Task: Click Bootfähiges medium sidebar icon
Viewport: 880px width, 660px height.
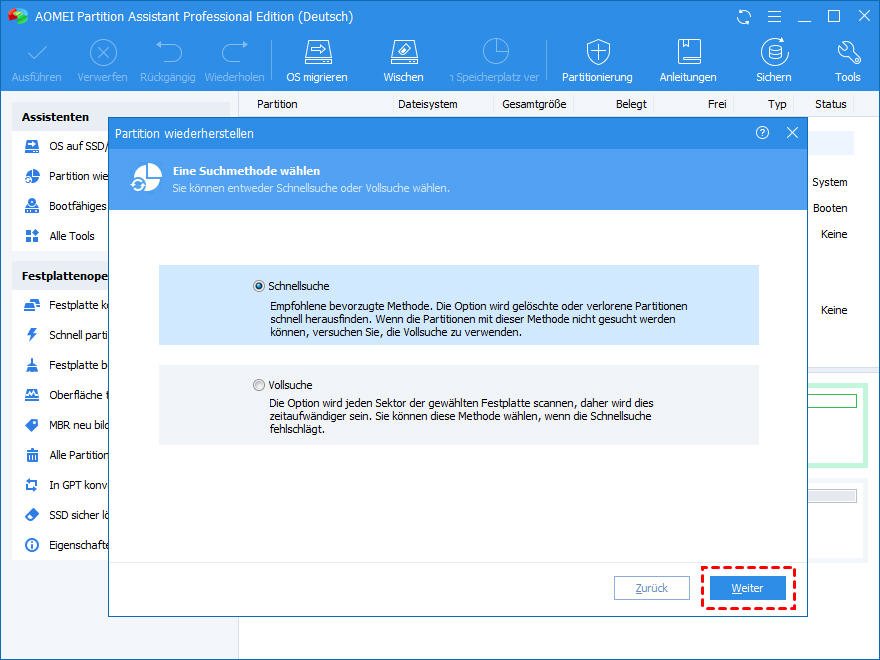Action: (x=32, y=206)
